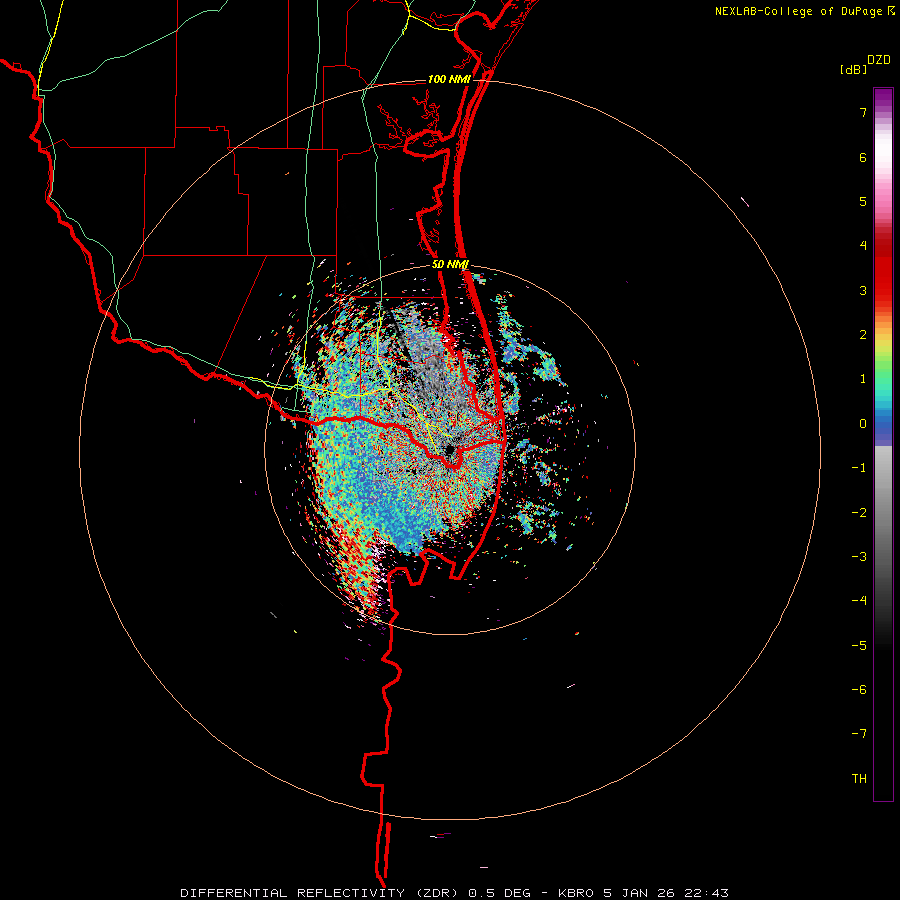Click the 3 value on color scale
The width and height of the screenshot is (900, 900).
(x=863, y=290)
